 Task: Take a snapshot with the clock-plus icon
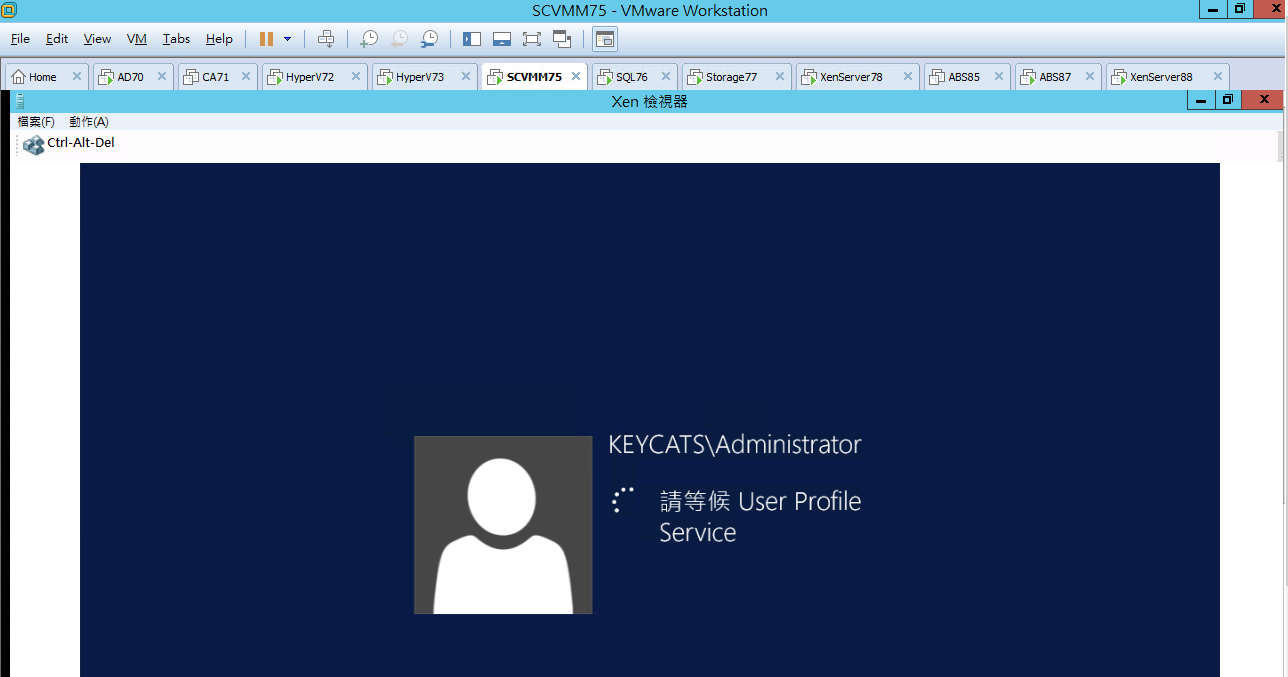[369, 39]
